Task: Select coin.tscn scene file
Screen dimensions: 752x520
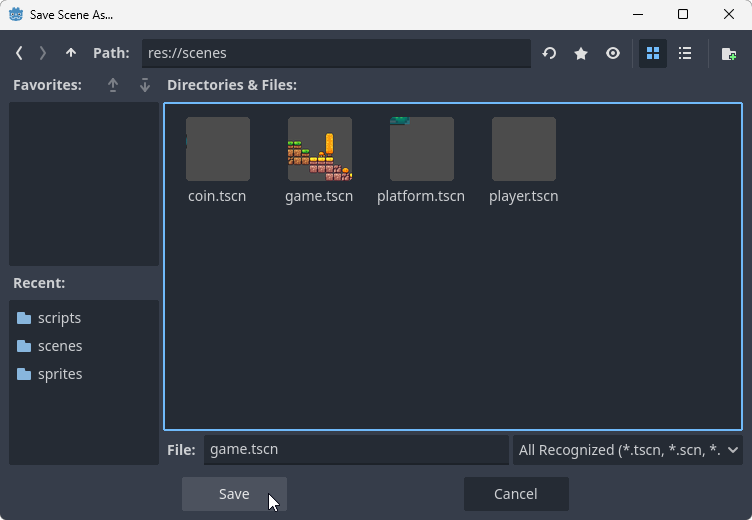Action: pyautogui.click(x=217, y=160)
